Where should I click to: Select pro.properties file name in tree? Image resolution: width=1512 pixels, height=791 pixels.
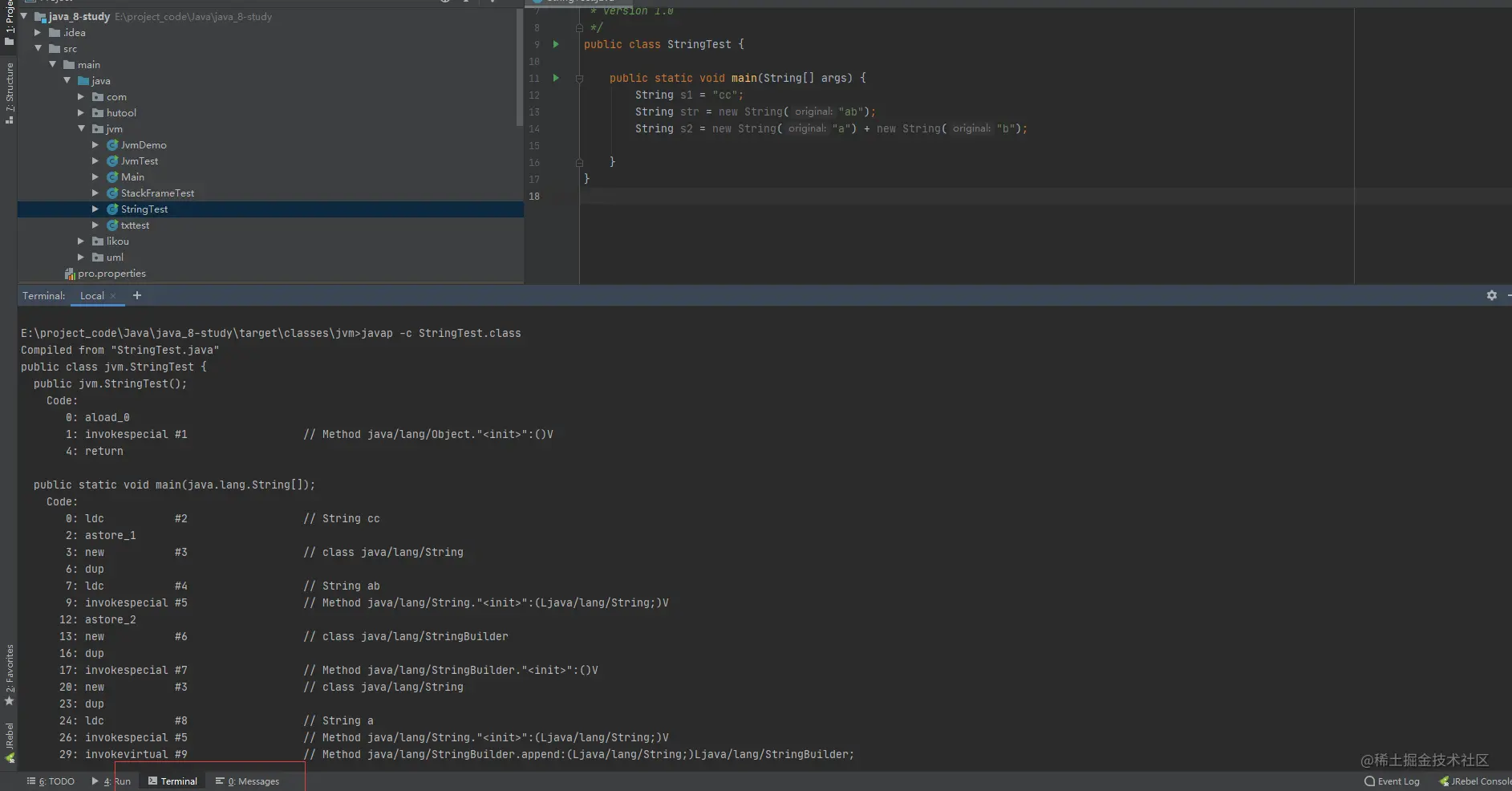click(111, 274)
